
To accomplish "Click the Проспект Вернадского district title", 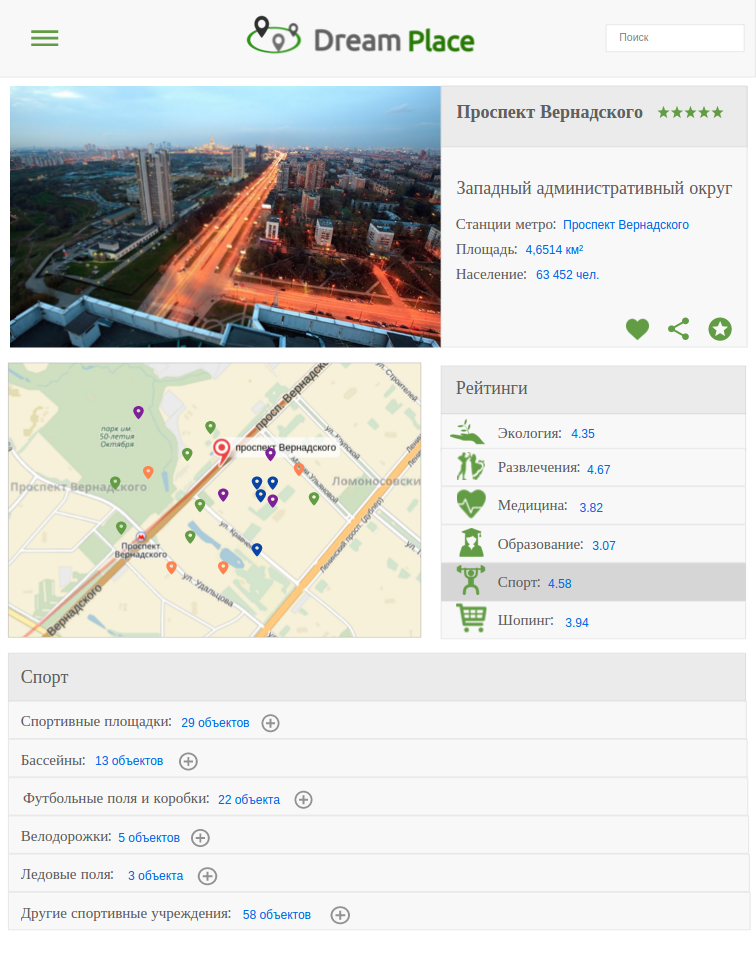I will click(549, 113).
